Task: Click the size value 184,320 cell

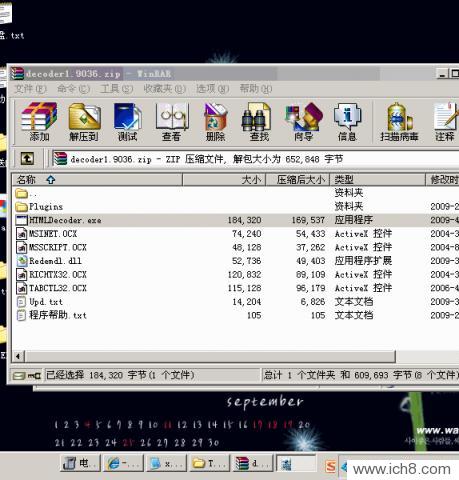Action: point(244,220)
